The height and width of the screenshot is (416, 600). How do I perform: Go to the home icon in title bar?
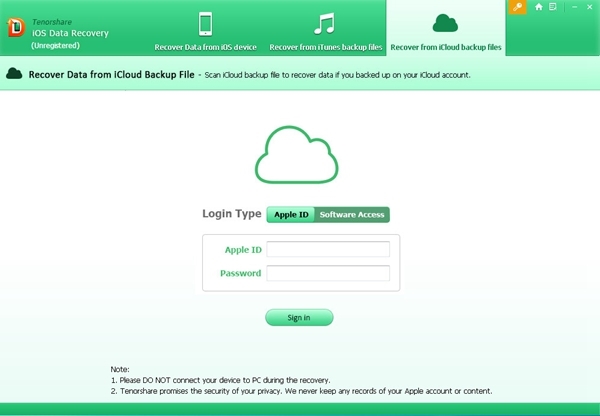click(x=539, y=7)
